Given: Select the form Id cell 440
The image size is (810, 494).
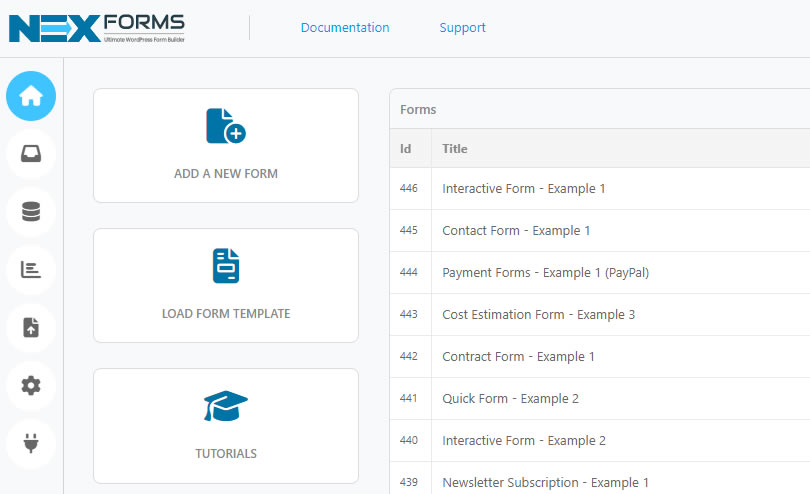Looking at the screenshot, I should tap(409, 440).
